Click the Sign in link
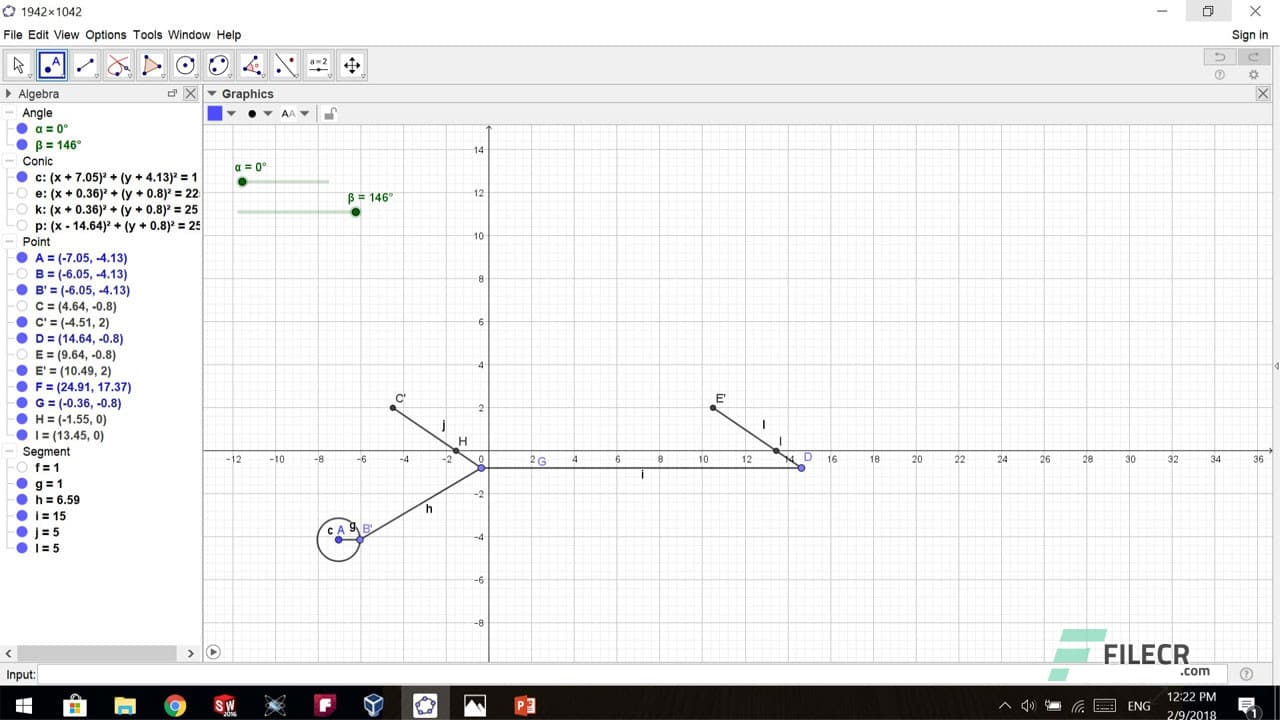The width and height of the screenshot is (1280, 720). point(1249,34)
